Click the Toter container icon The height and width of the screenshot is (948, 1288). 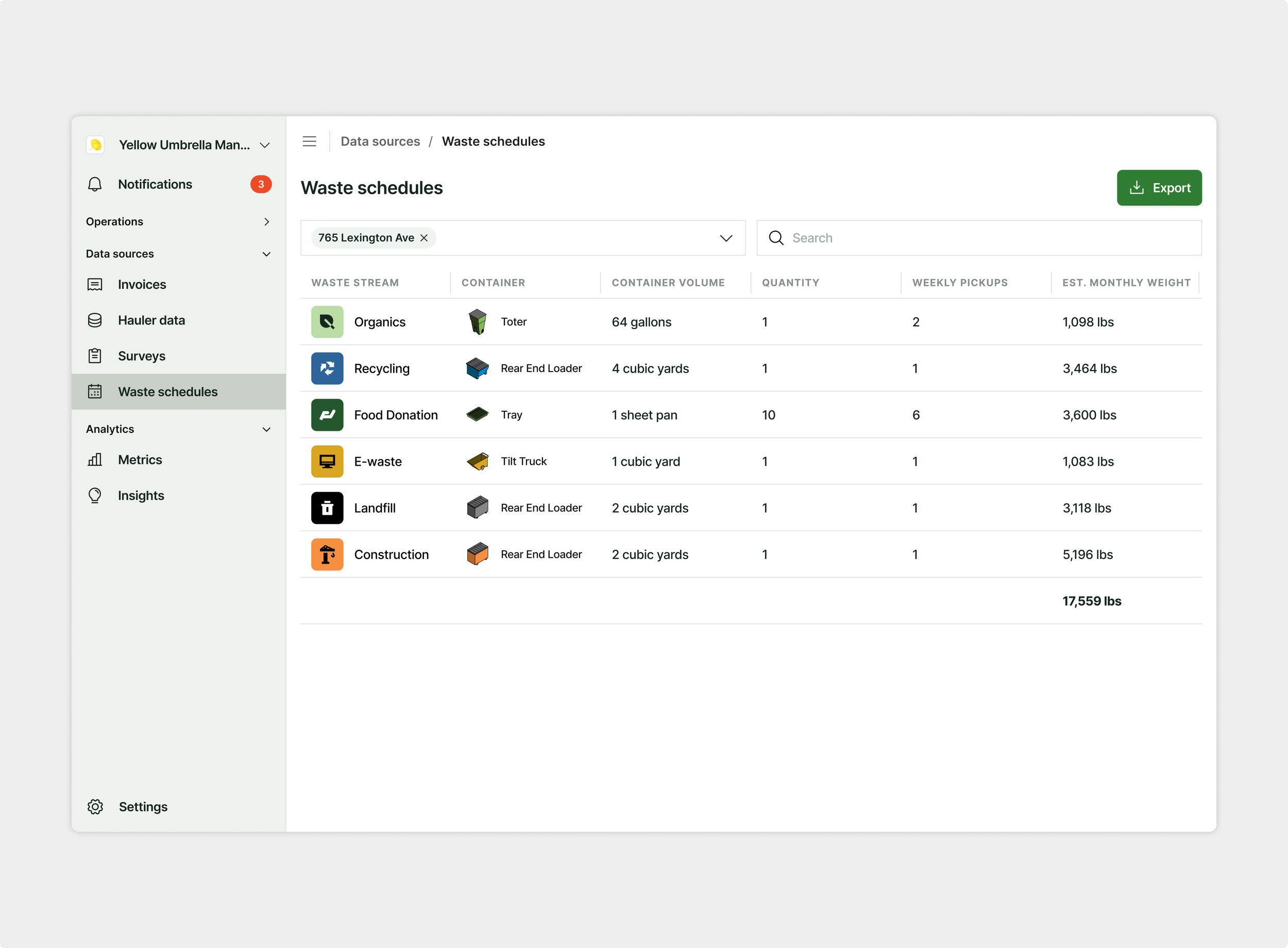click(x=478, y=322)
